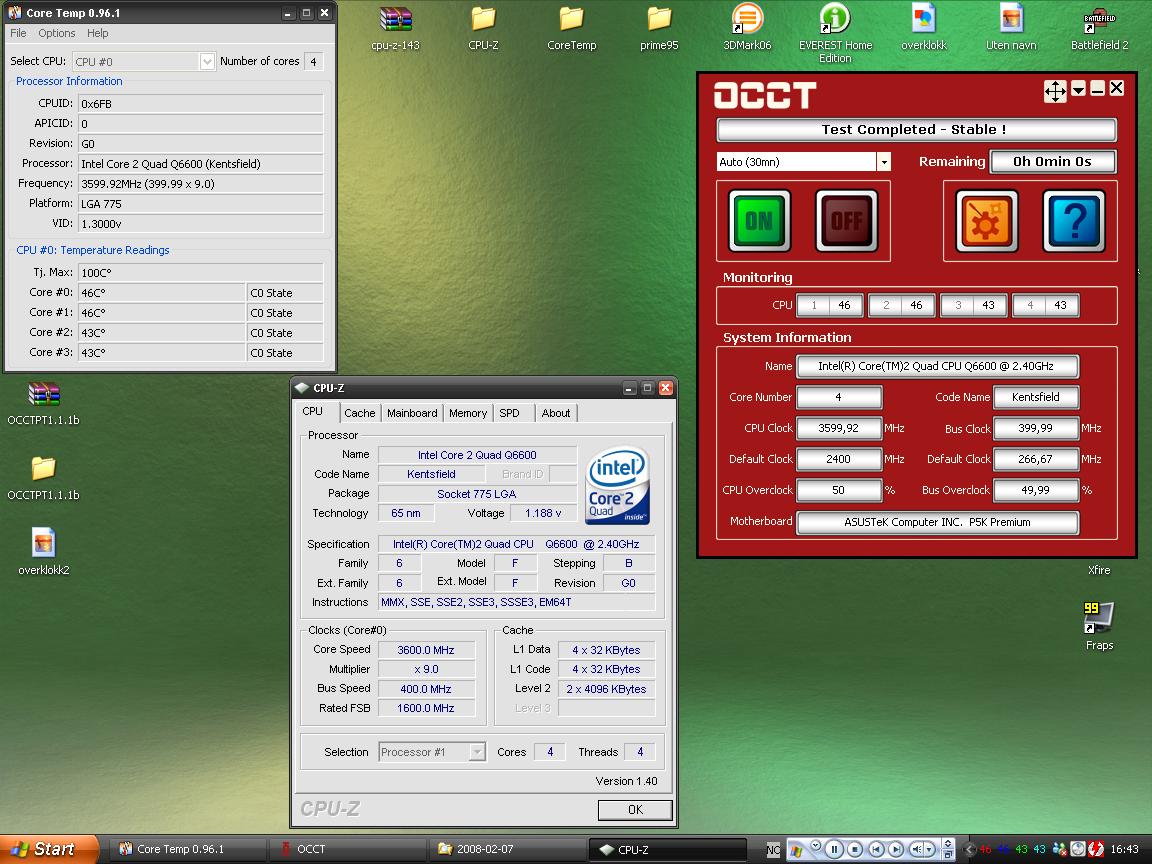This screenshot has width=1152, height=864.
Task: Click the Motherboard ASUSTeK field in OCCT
Action: (937, 522)
